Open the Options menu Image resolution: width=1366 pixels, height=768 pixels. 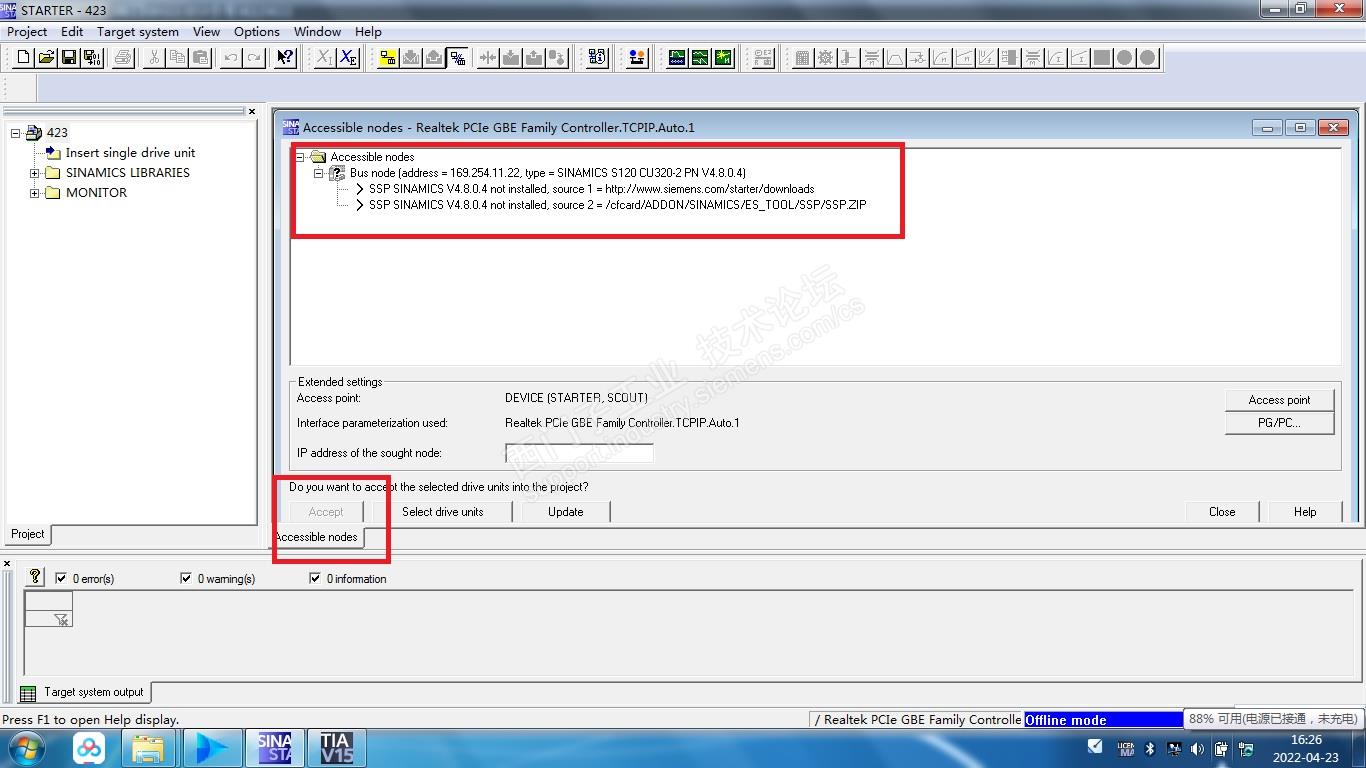(x=257, y=32)
